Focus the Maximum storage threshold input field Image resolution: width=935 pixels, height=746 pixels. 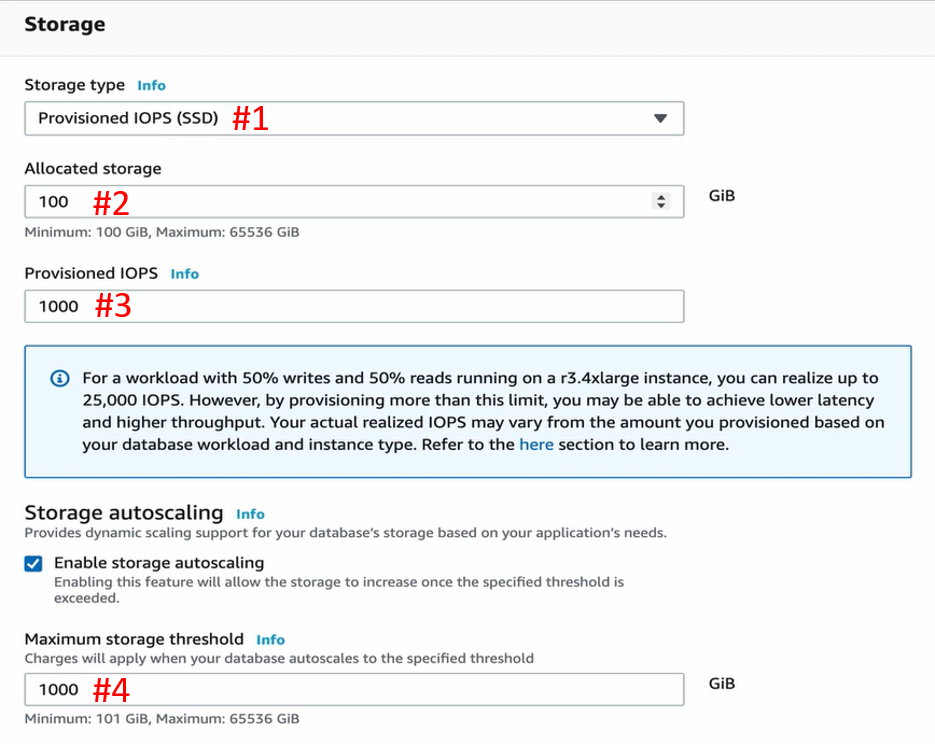[x=354, y=689]
